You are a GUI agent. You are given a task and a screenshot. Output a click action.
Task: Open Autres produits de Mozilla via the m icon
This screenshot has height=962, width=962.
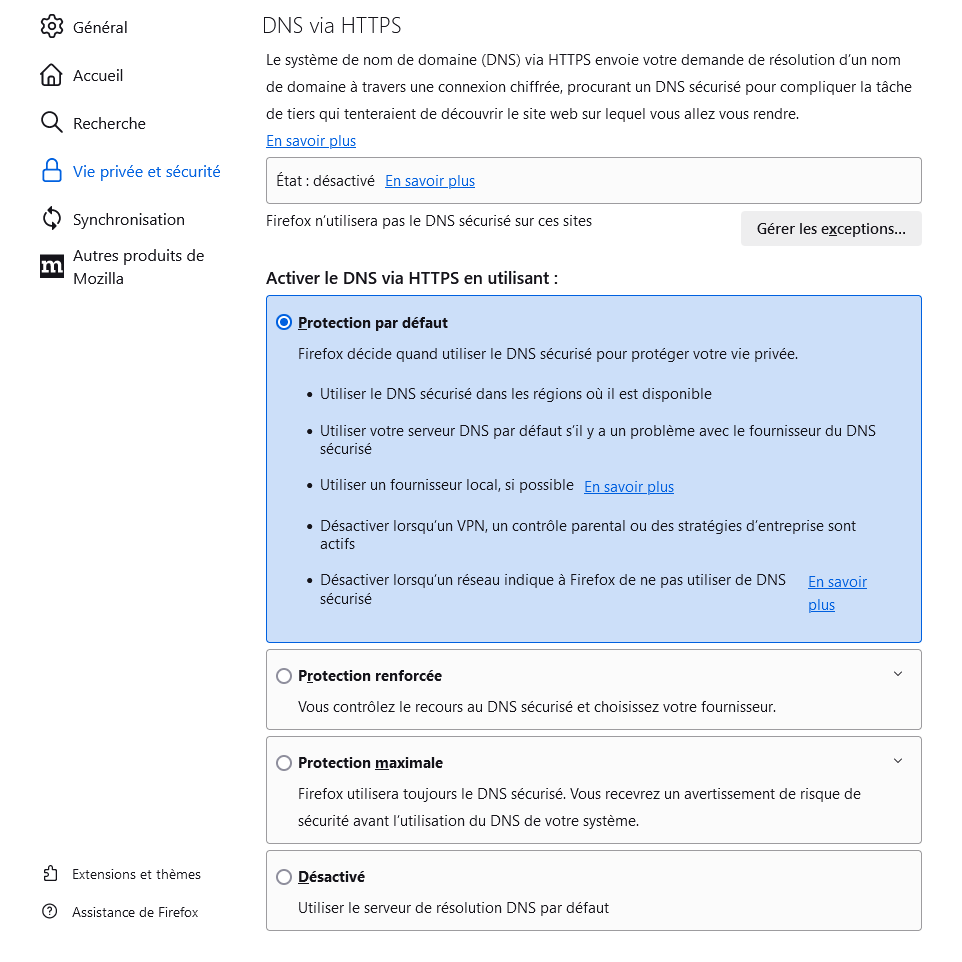52,267
